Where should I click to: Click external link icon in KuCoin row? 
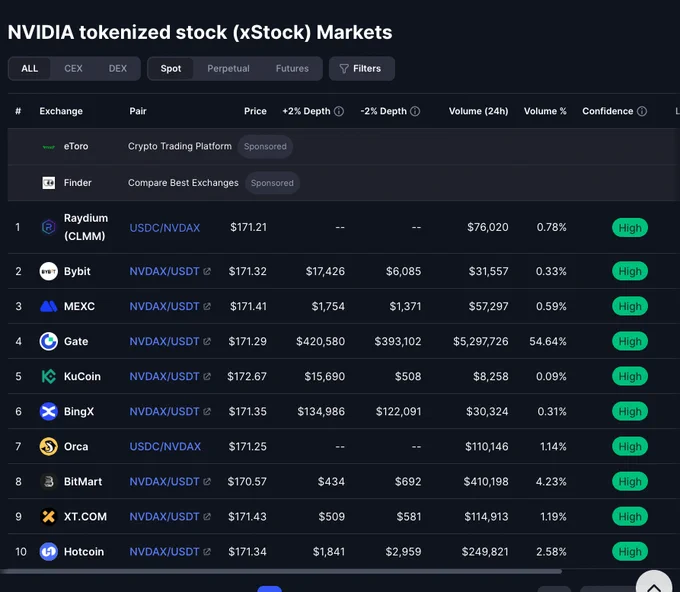(207, 376)
